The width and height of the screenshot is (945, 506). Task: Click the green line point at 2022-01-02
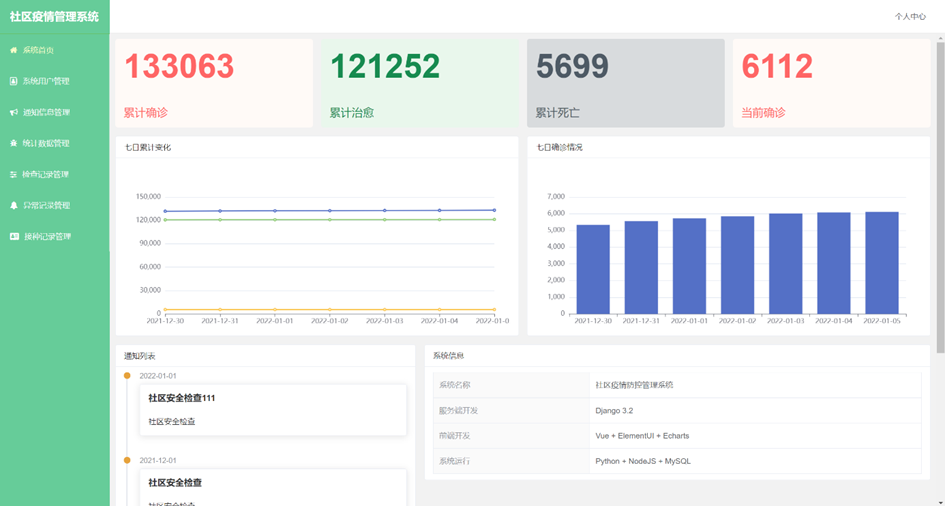(330, 220)
